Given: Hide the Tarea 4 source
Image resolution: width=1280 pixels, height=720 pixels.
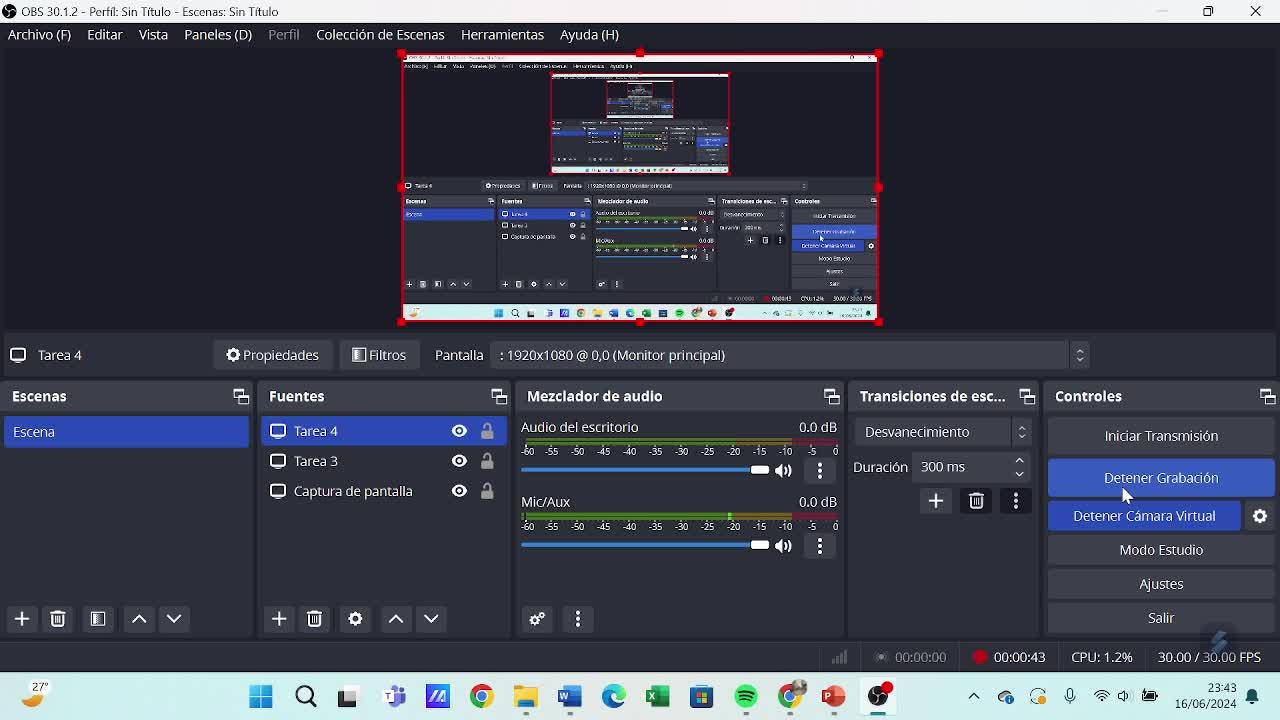Looking at the screenshot, I should pyautogui.click(x=459, y=431).
